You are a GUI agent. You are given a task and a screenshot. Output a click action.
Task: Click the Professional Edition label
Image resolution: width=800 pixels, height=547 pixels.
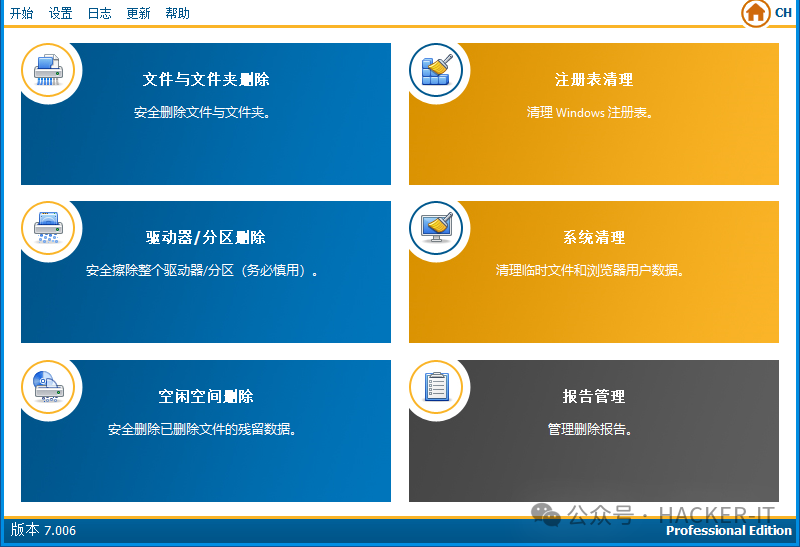point(729,531)
